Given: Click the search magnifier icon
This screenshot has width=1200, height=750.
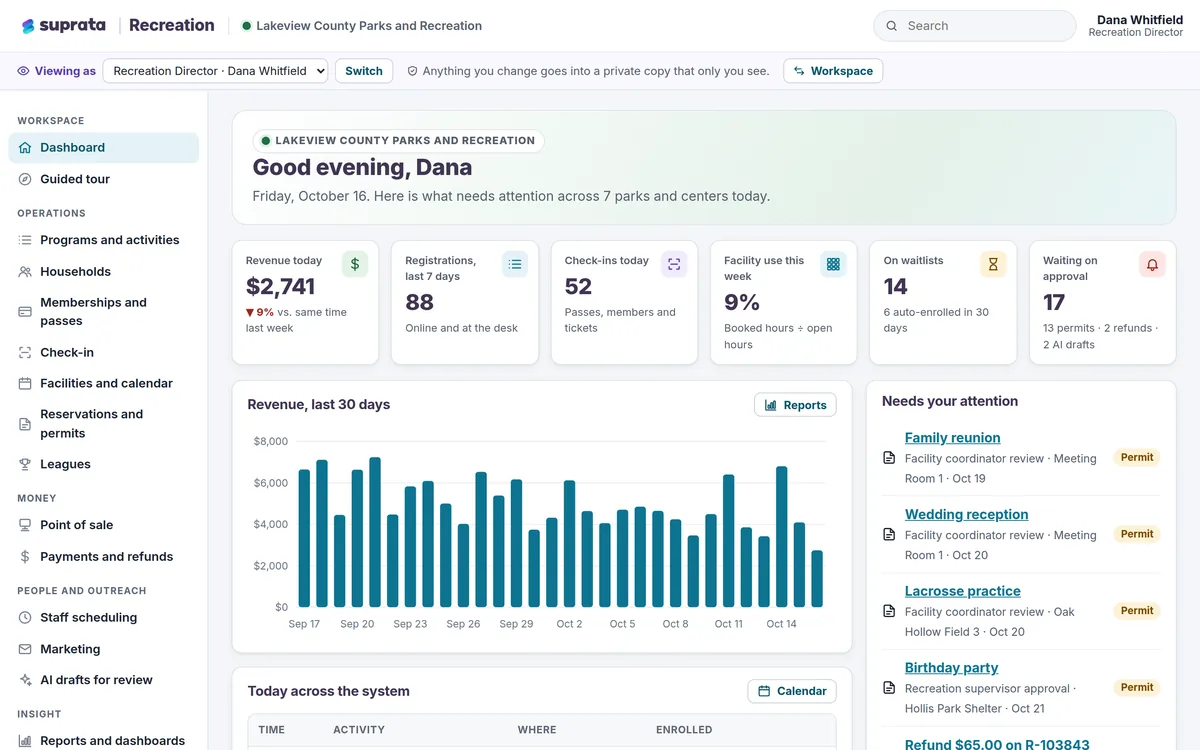Looking at the screenshot, I should coord(891,26).
